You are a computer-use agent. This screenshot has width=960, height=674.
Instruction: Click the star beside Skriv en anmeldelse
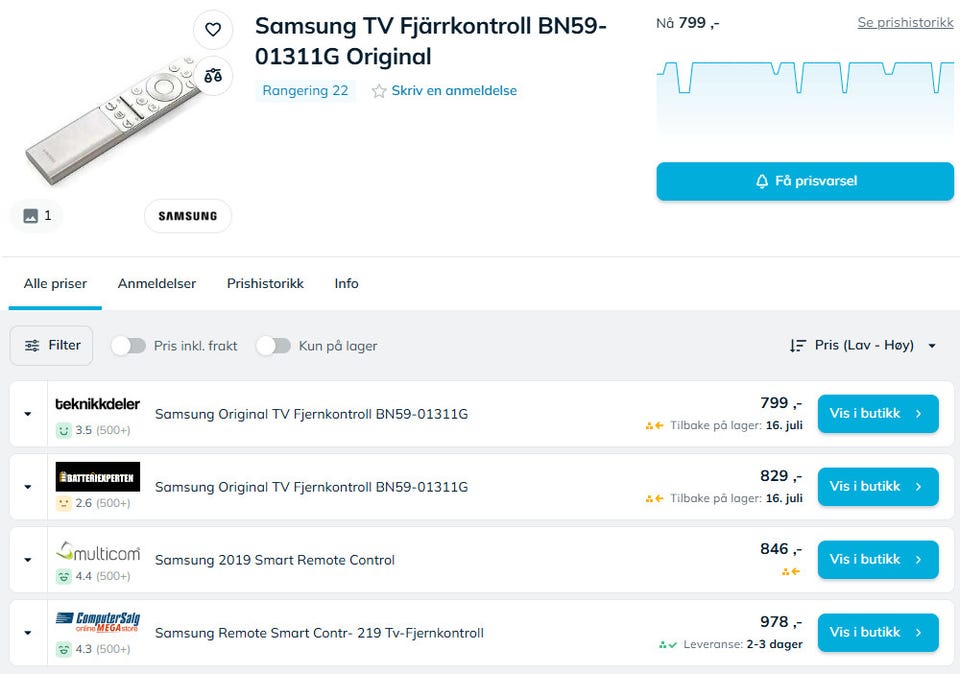pyautogui.click(x=379, y=91)
